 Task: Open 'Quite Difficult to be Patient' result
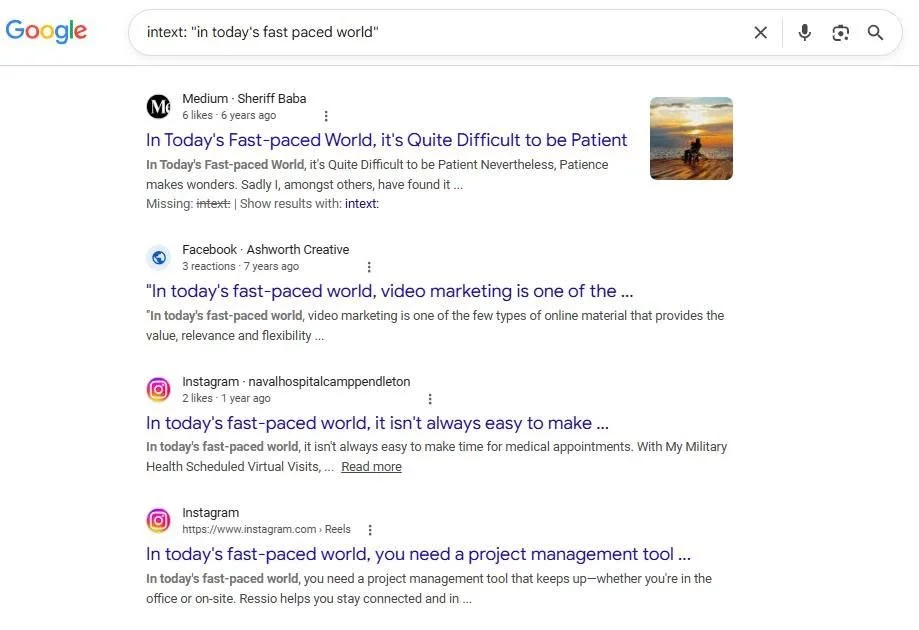tap(386, 140)
